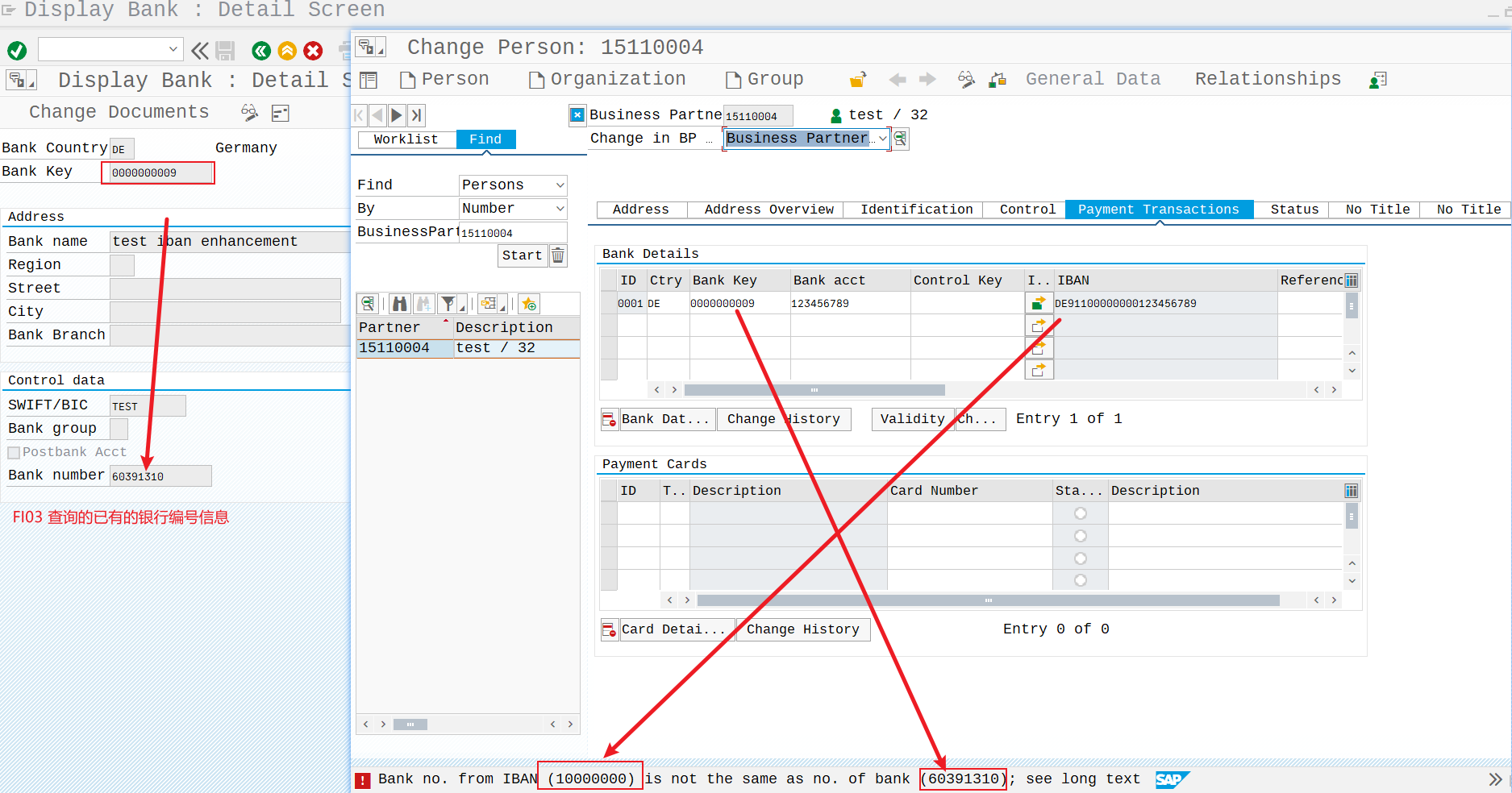
Task: Open Bank Details table column settings icon
Action: tap(1352, 280)
